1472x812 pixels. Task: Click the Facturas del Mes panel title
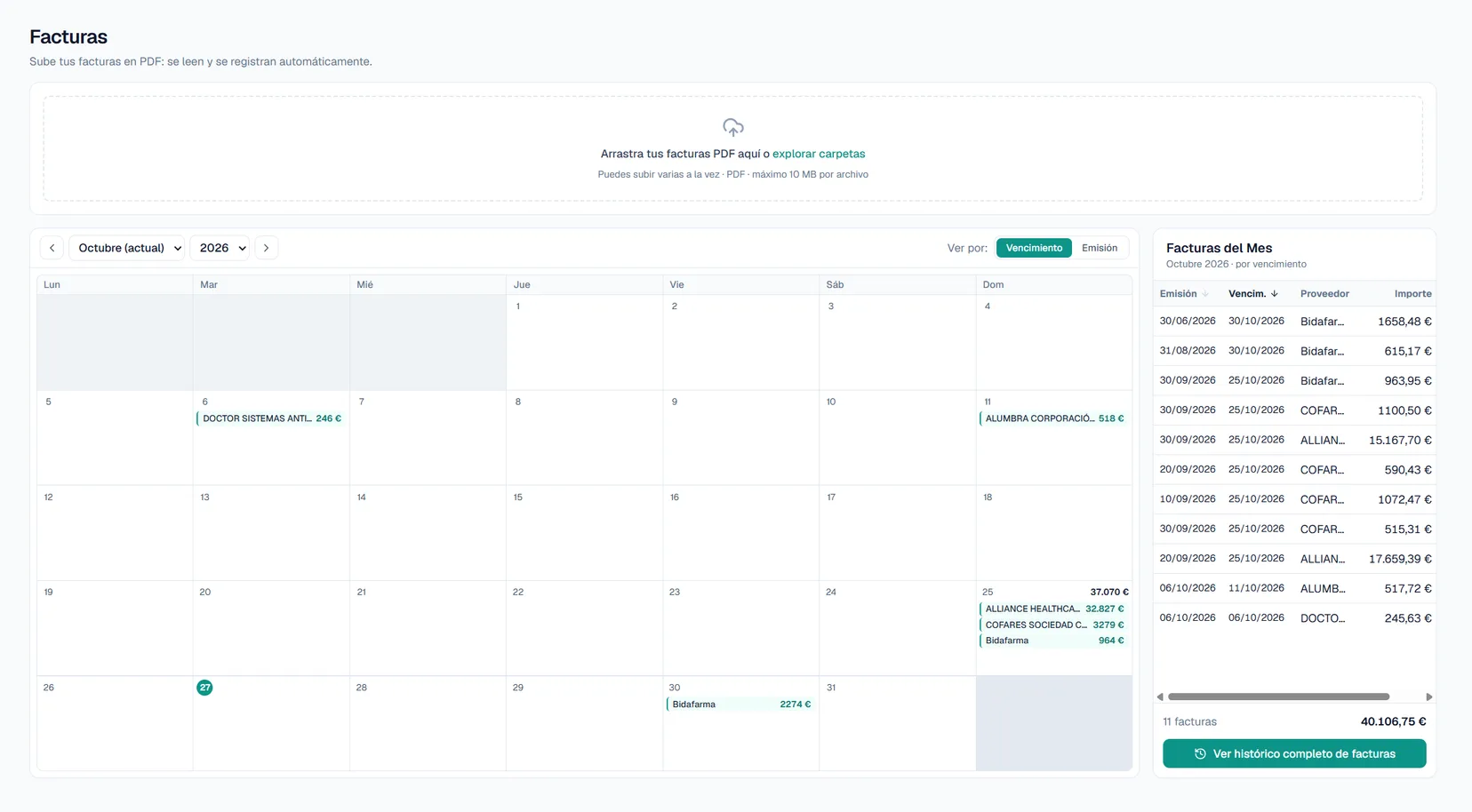(1219, 248)
